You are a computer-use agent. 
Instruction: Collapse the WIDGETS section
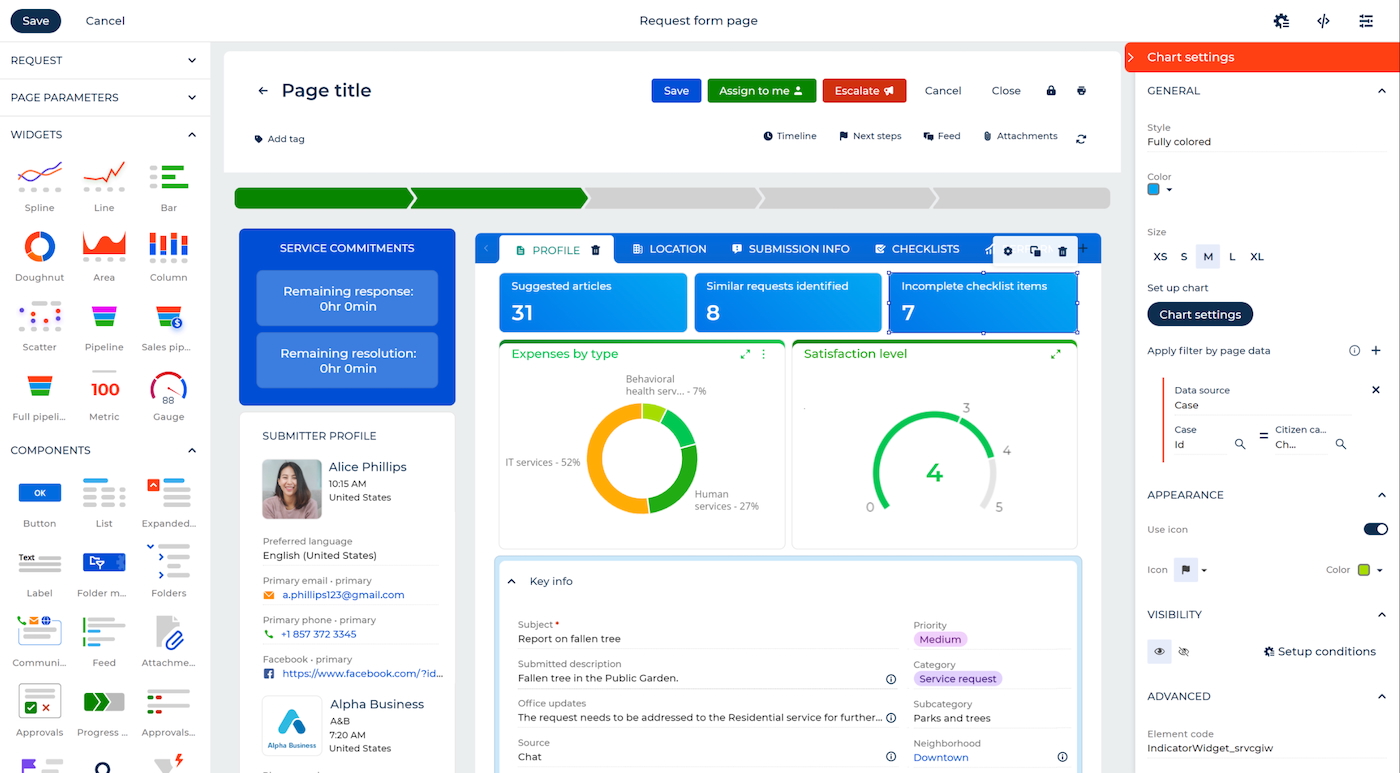point(191,134)
